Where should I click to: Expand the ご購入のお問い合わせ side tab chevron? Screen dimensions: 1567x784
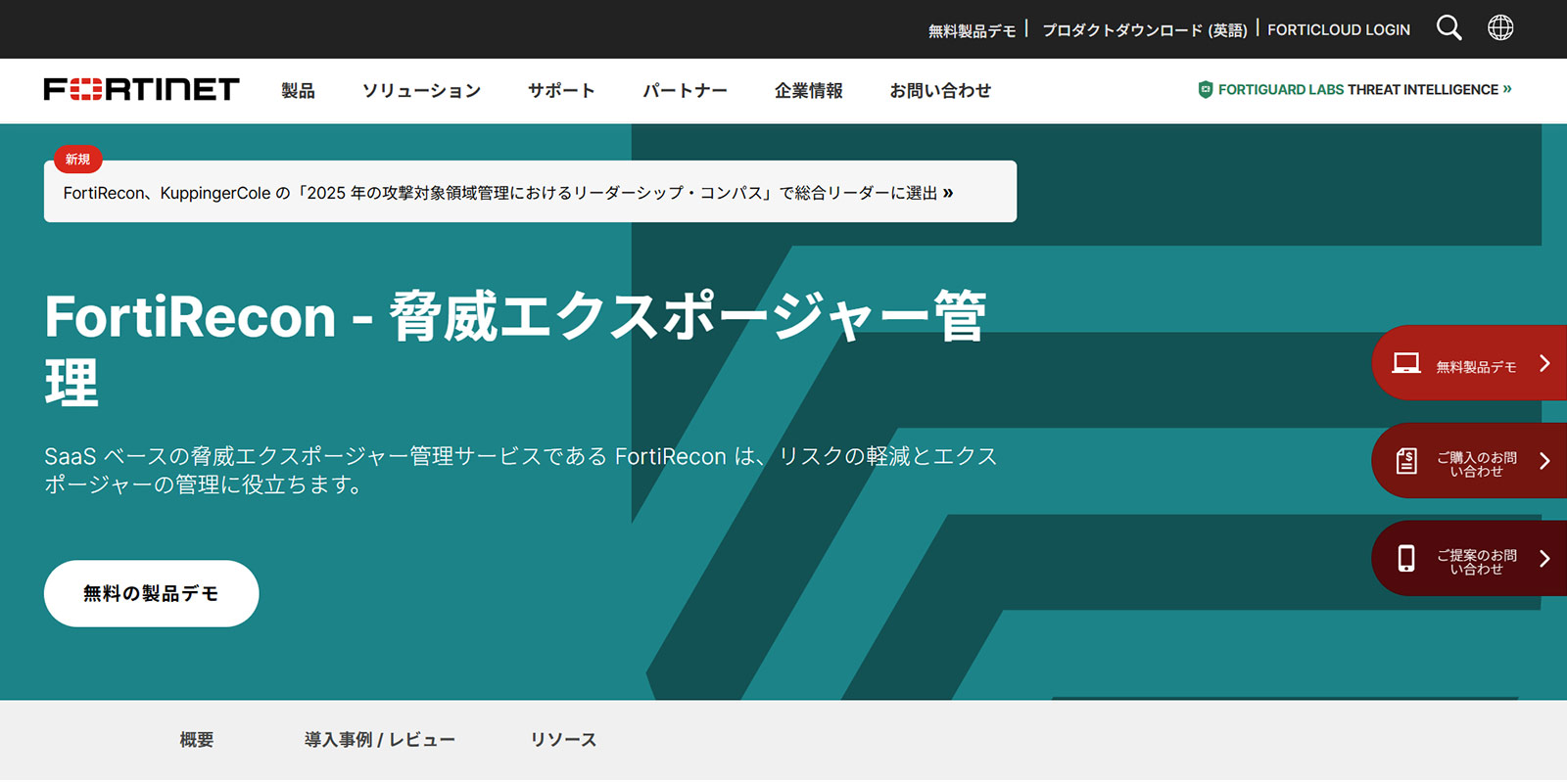point(1544,461)
